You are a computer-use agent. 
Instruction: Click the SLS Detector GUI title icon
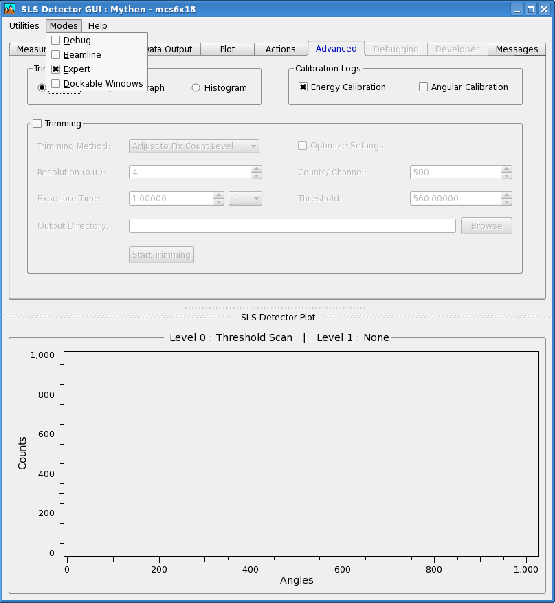[10, 9]
